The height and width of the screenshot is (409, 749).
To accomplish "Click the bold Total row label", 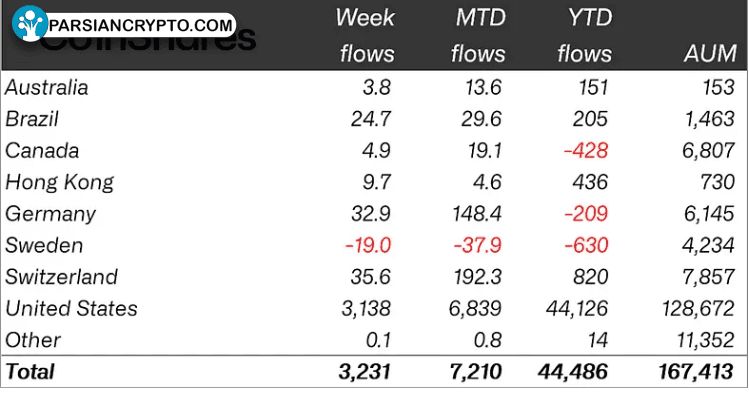I will (x=30, y=372).
